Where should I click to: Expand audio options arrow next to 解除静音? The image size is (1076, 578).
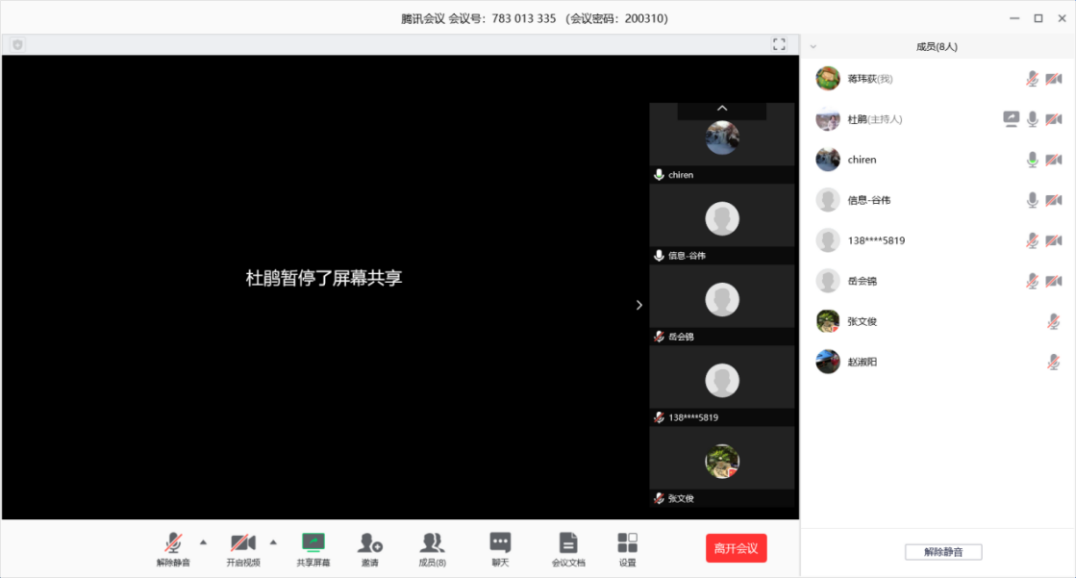(203, 542)
